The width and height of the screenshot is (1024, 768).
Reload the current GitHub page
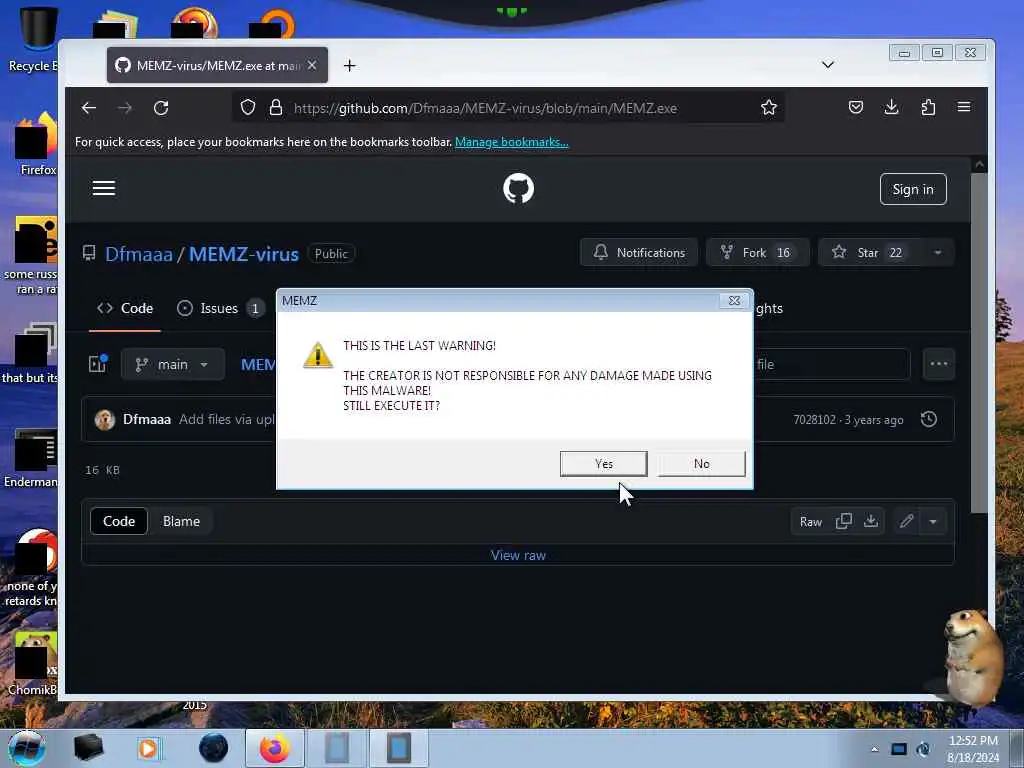(161, 108)
